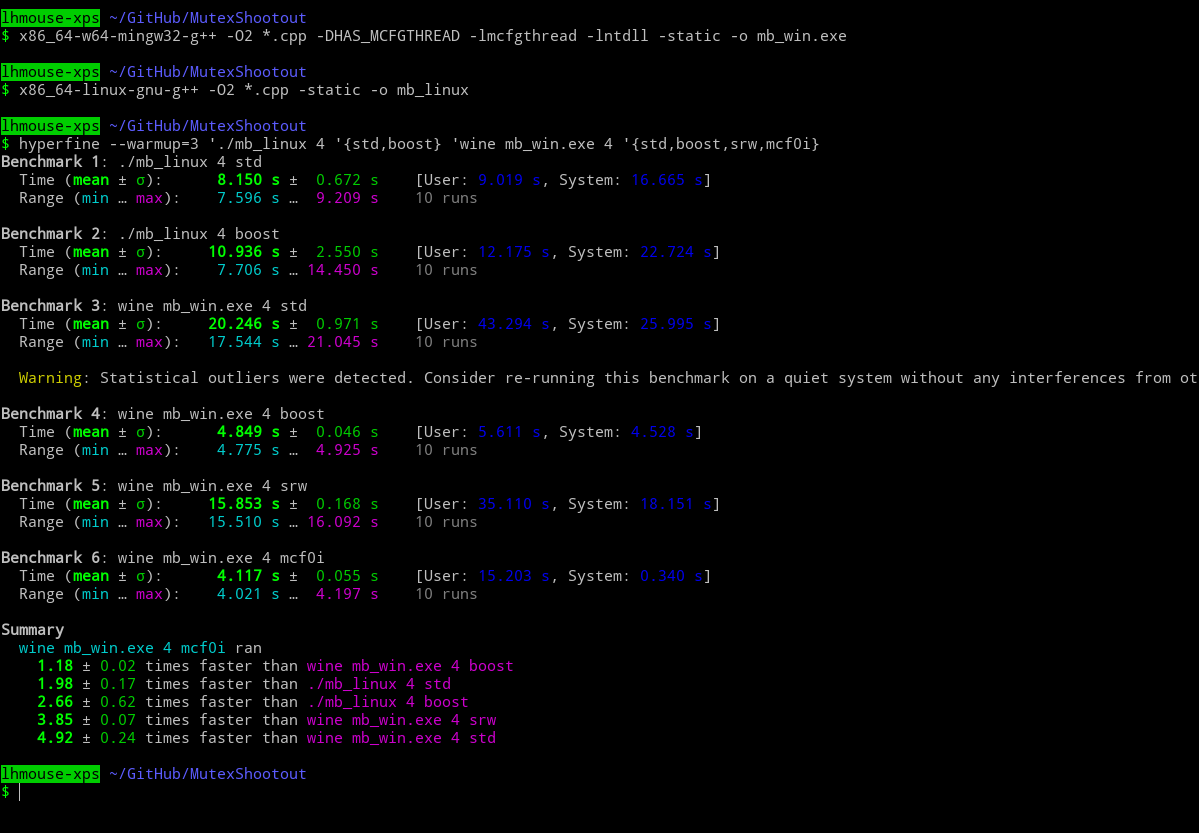Click minimum time 4.775 s
Screen dimensions: 1199x833
(x=249, y=450)
